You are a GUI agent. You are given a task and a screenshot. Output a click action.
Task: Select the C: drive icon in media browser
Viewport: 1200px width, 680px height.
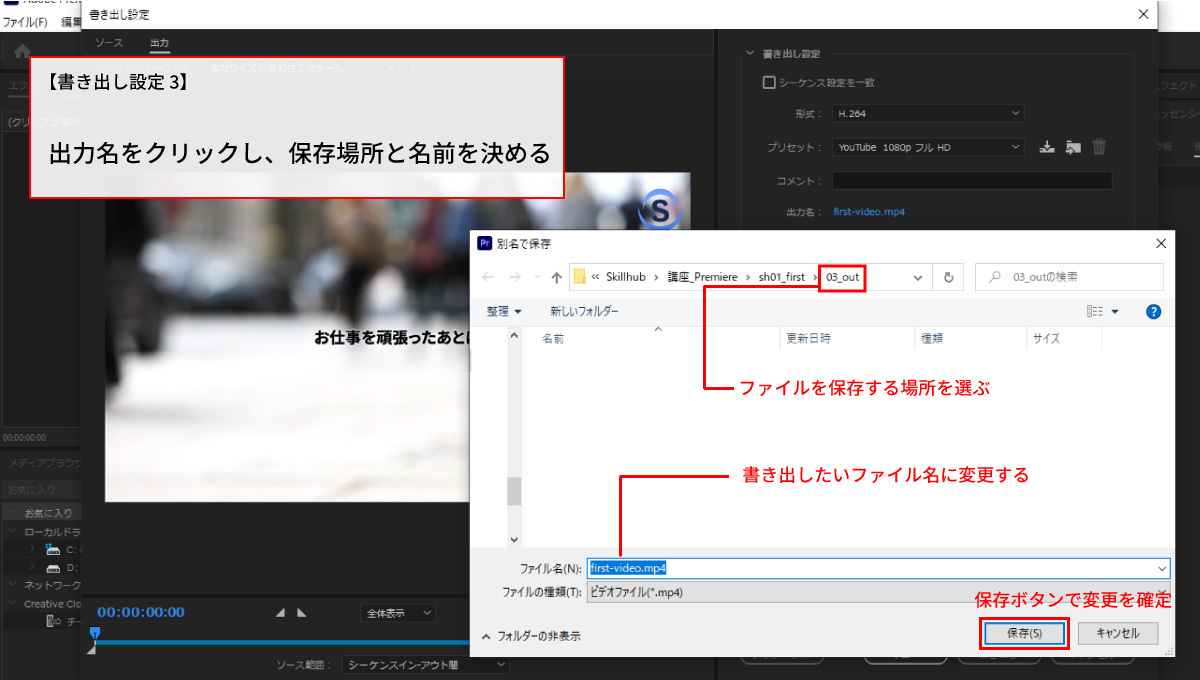click(x=53, y=550)
